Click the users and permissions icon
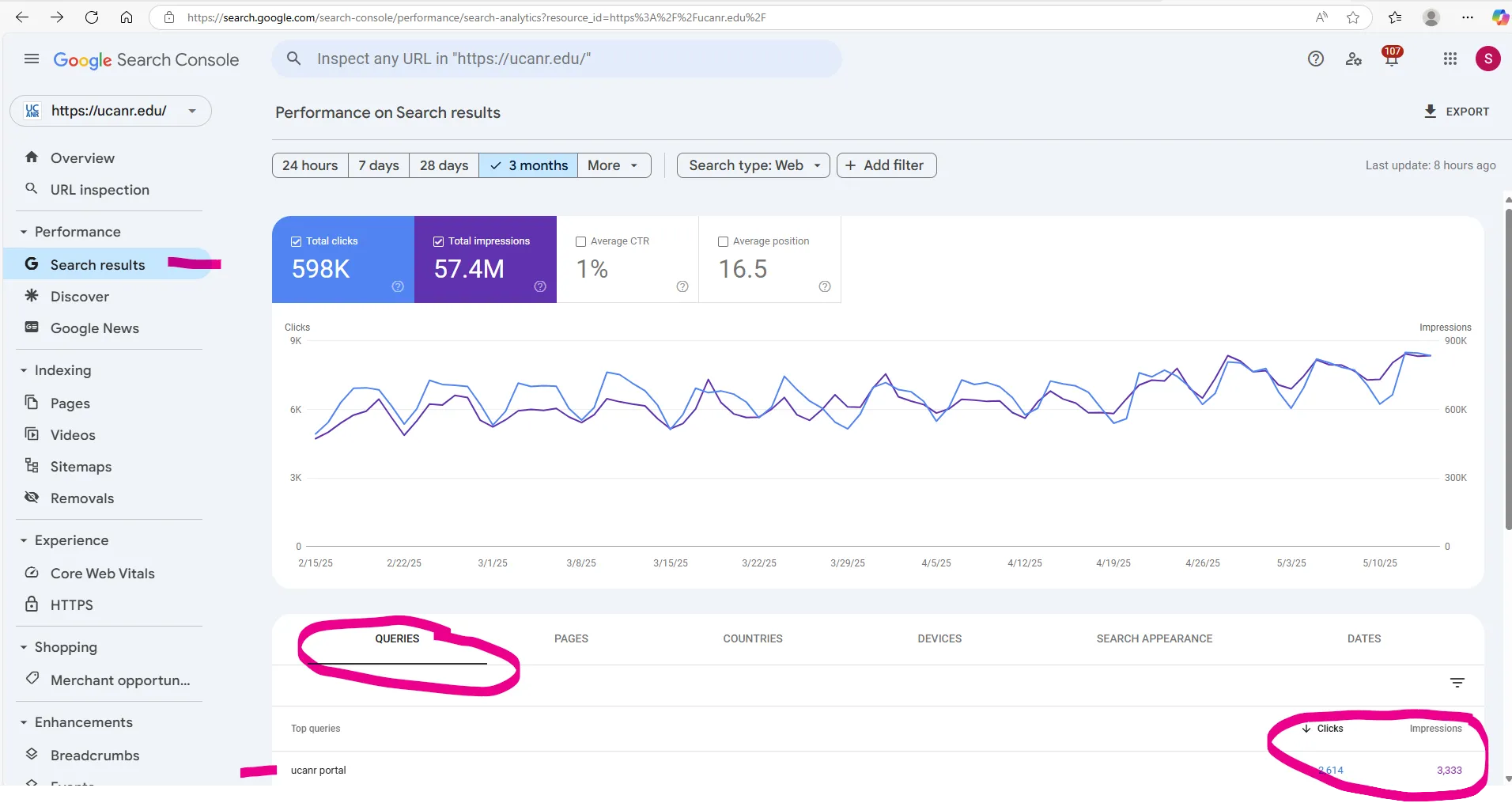1512x803 pixels. pos(1353,59)
